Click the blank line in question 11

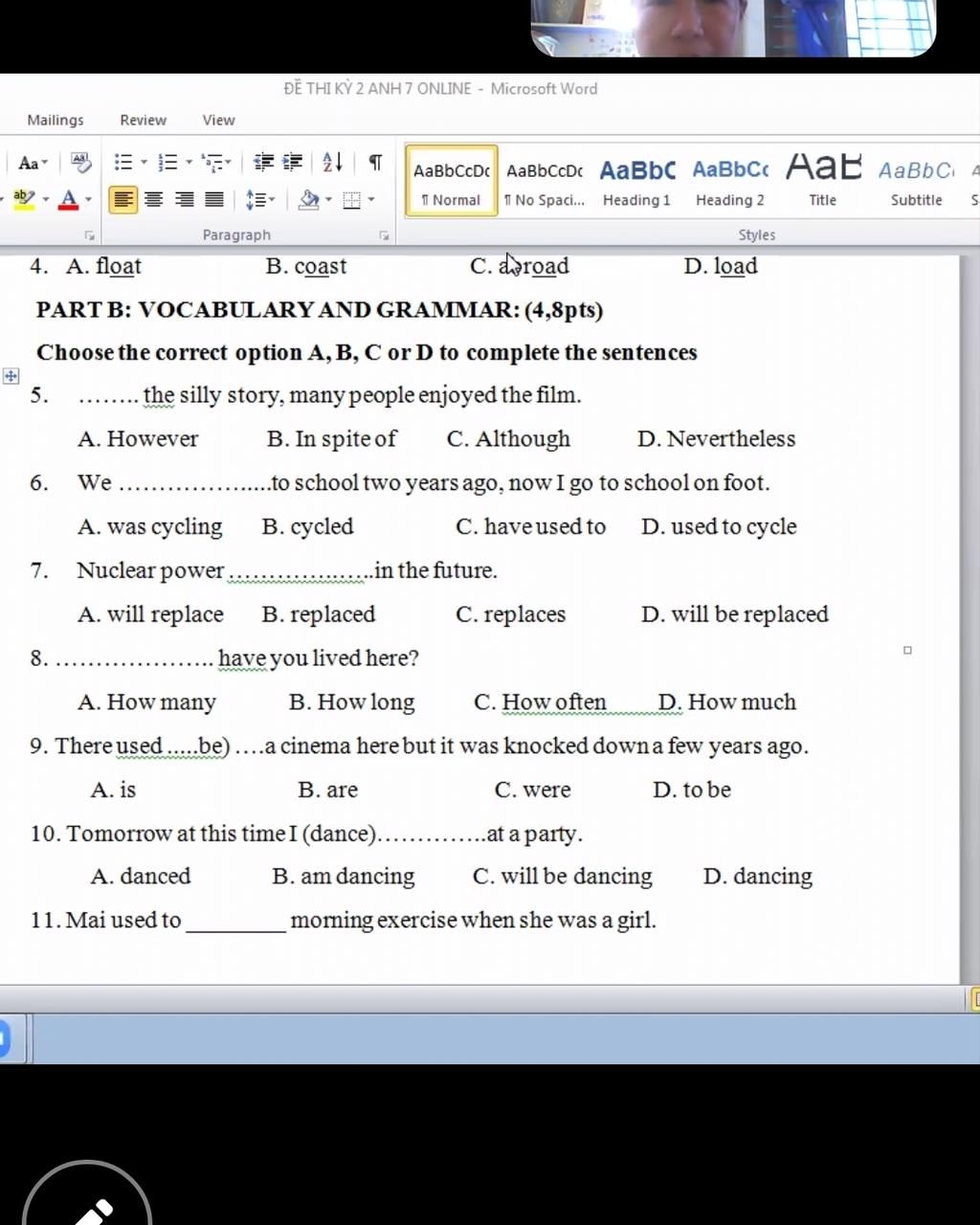(235, 923)
